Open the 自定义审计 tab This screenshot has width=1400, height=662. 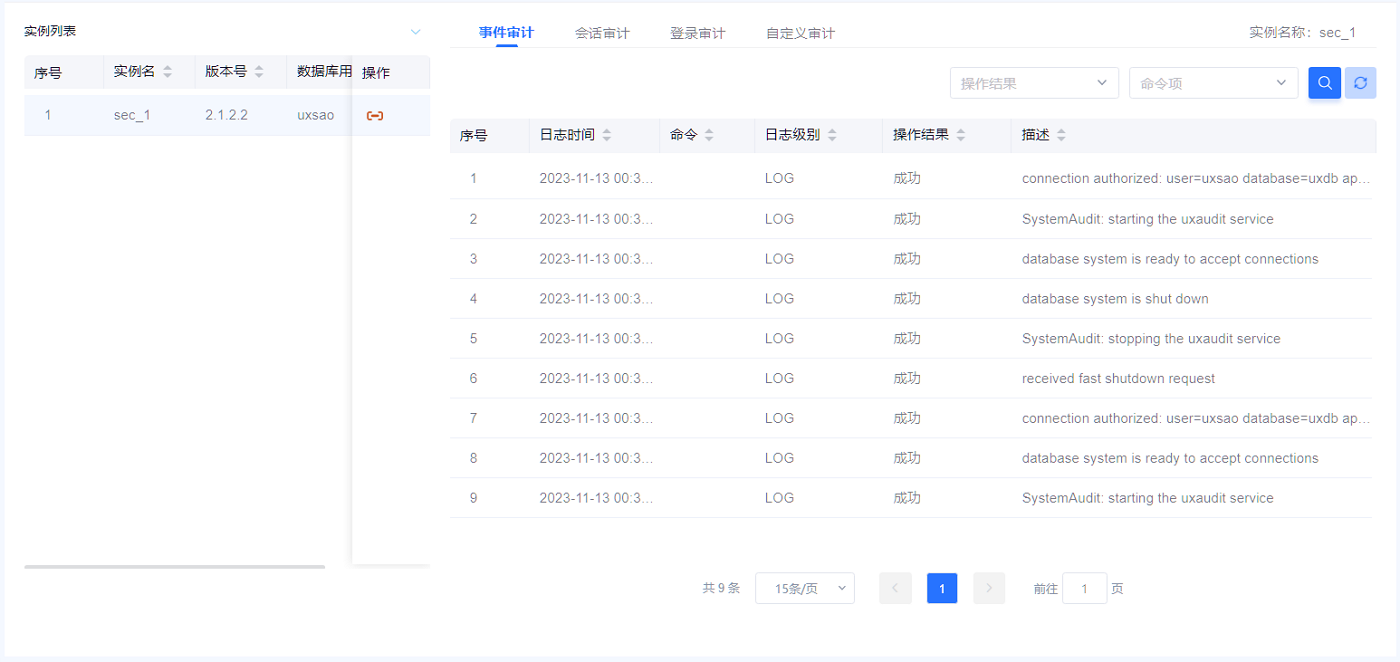click(x=800, y=33)
